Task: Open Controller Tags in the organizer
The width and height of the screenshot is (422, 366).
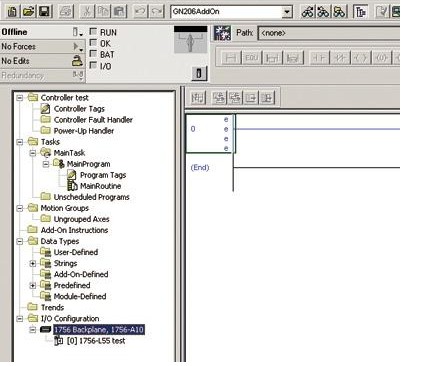Action: pos(79,109)
